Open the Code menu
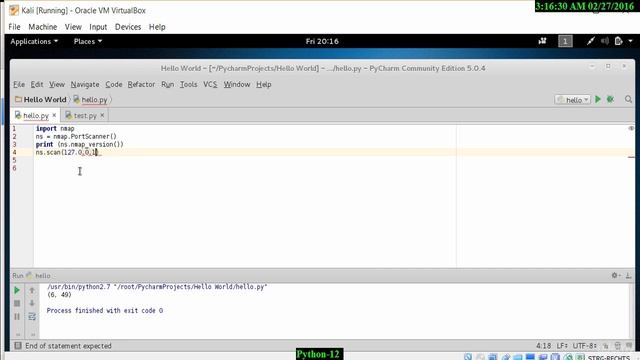The width and height of the screenshot is (640, 360). click(113, 84)
